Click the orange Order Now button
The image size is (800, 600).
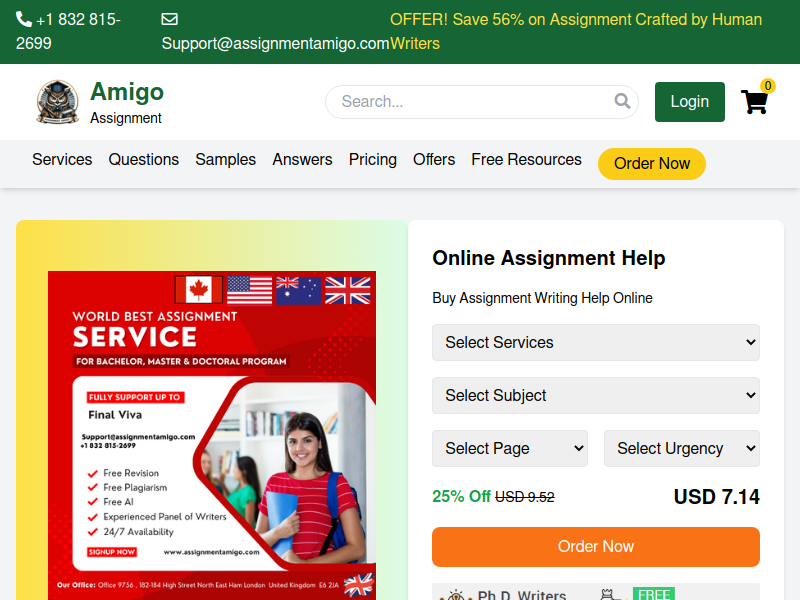tap(595, 547)
